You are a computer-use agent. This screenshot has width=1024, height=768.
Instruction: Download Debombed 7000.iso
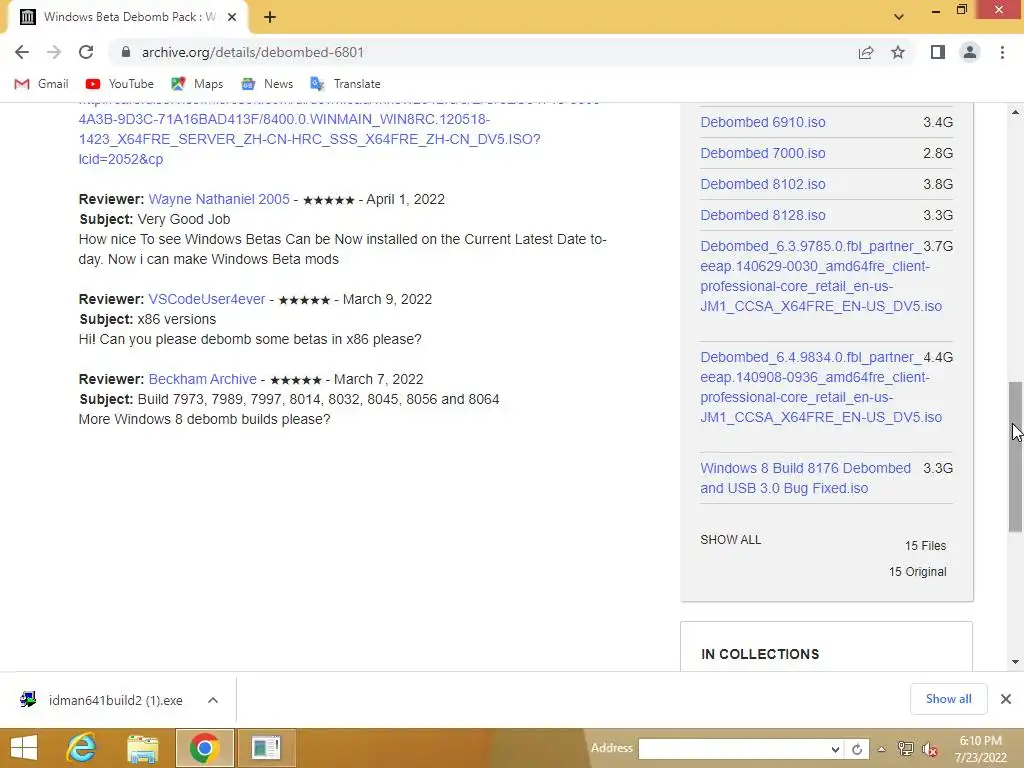pyautogui.click(x=763, y=153)
